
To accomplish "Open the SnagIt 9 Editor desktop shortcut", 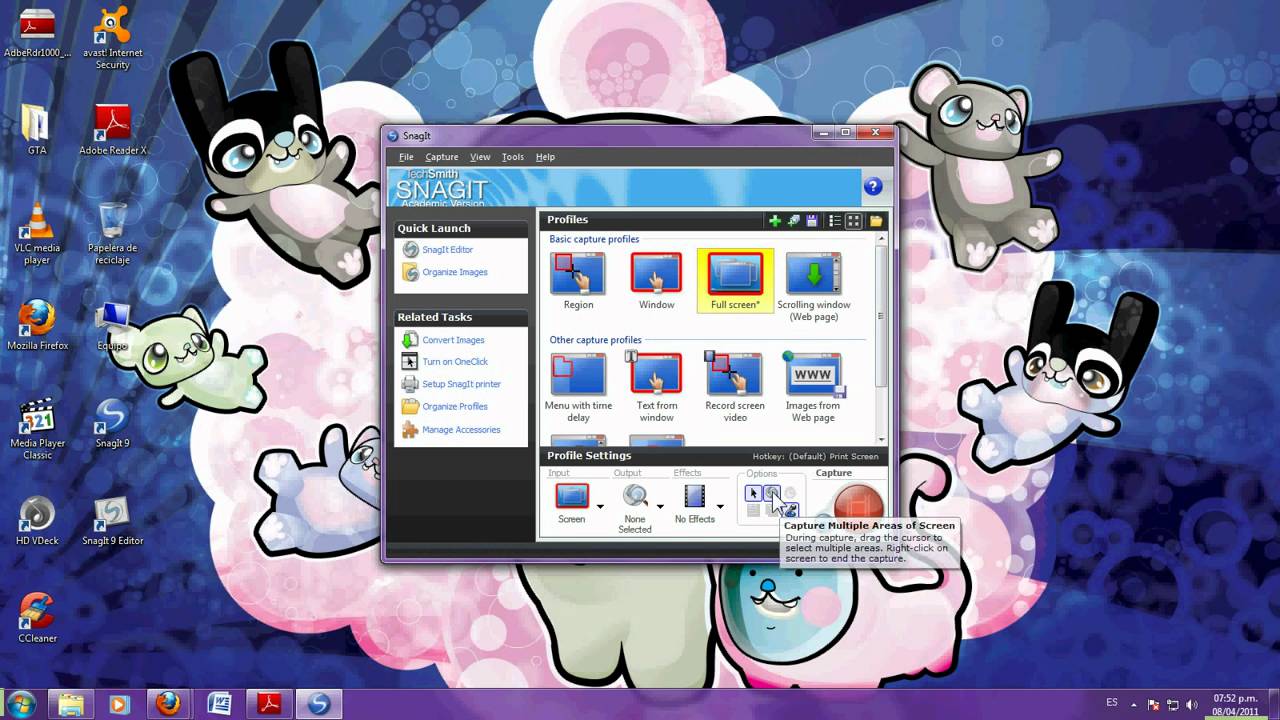I will 113,520.
